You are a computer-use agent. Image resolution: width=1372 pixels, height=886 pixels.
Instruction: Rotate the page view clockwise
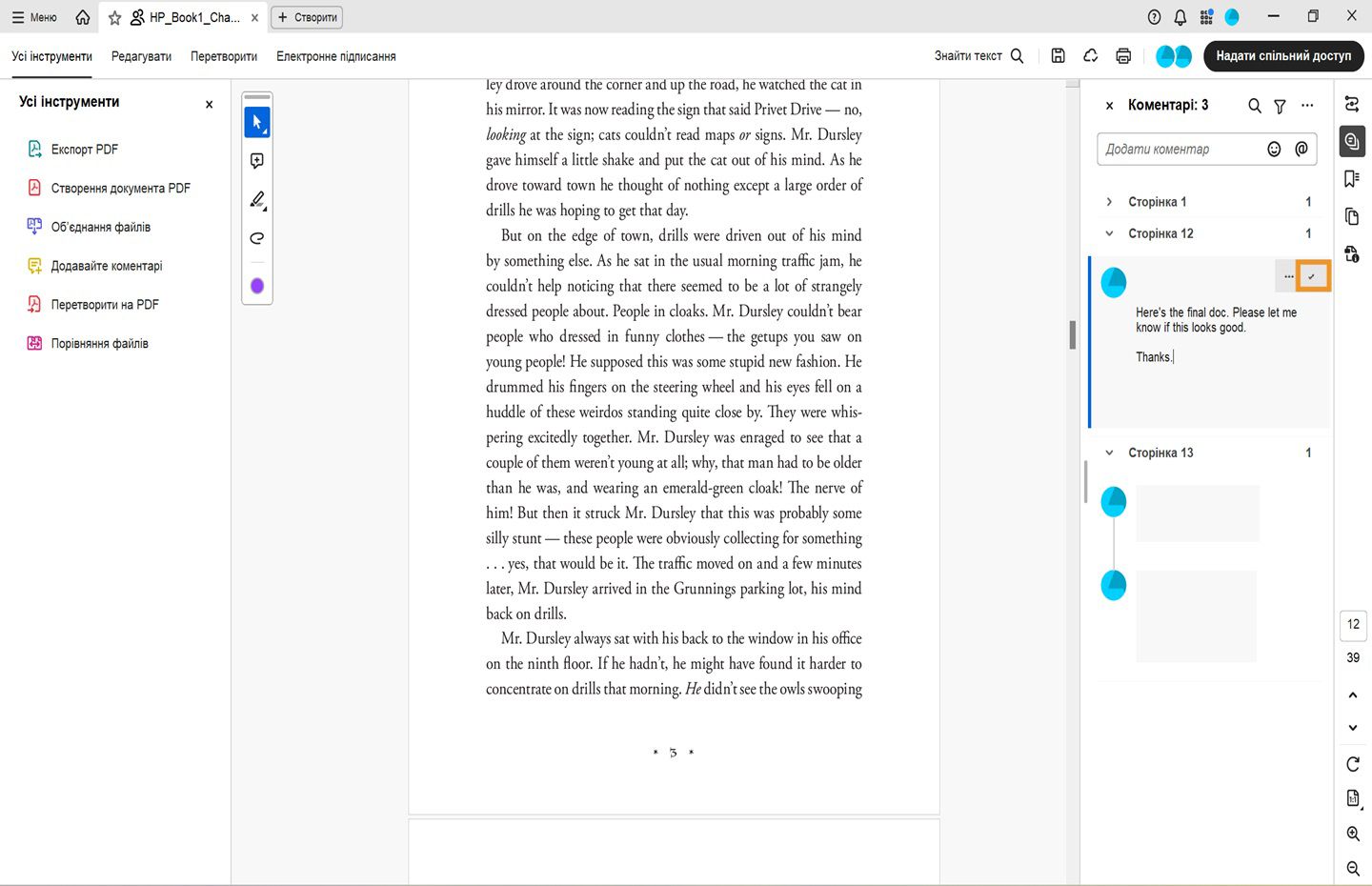coord(1353,764)
